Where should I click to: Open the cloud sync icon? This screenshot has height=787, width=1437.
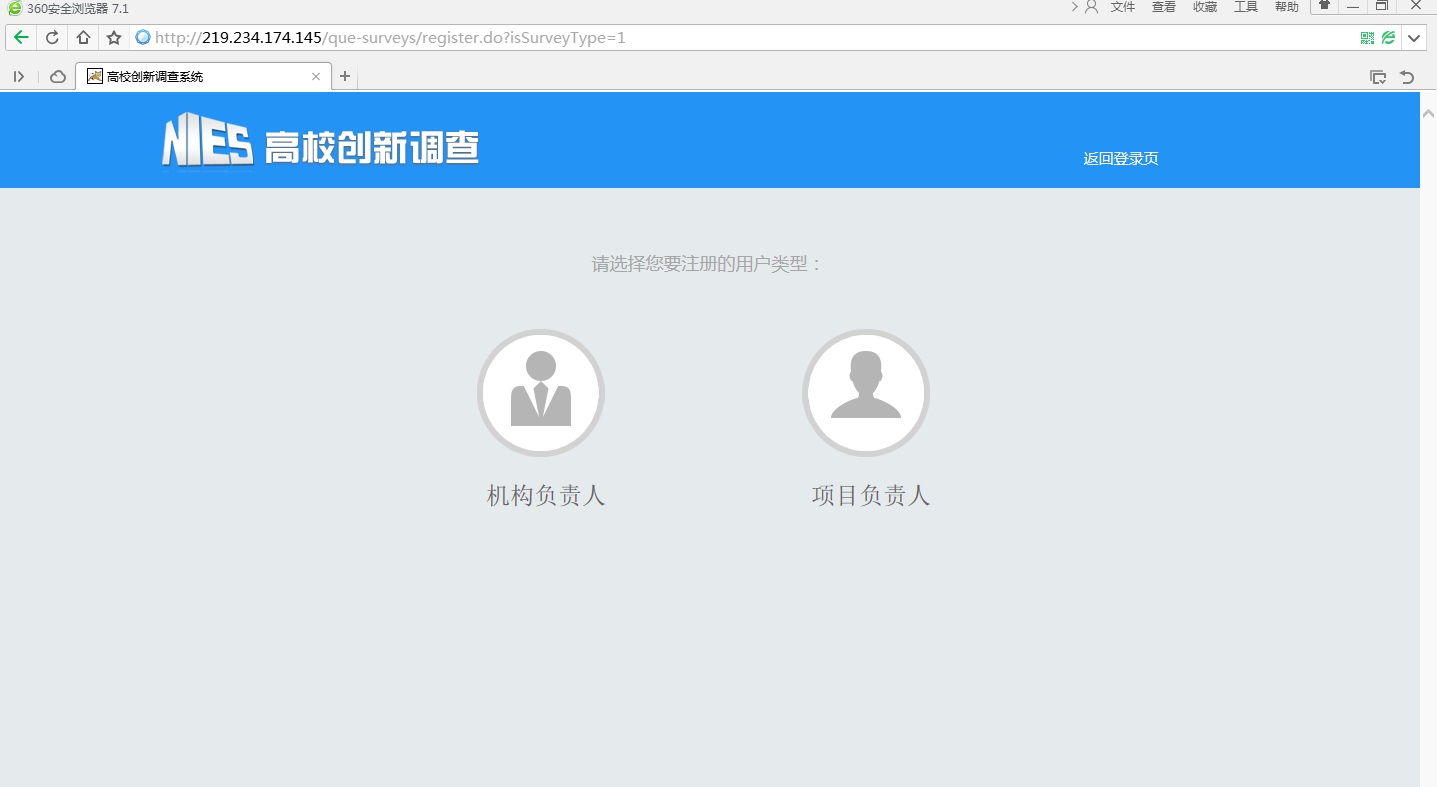(56, 76)
